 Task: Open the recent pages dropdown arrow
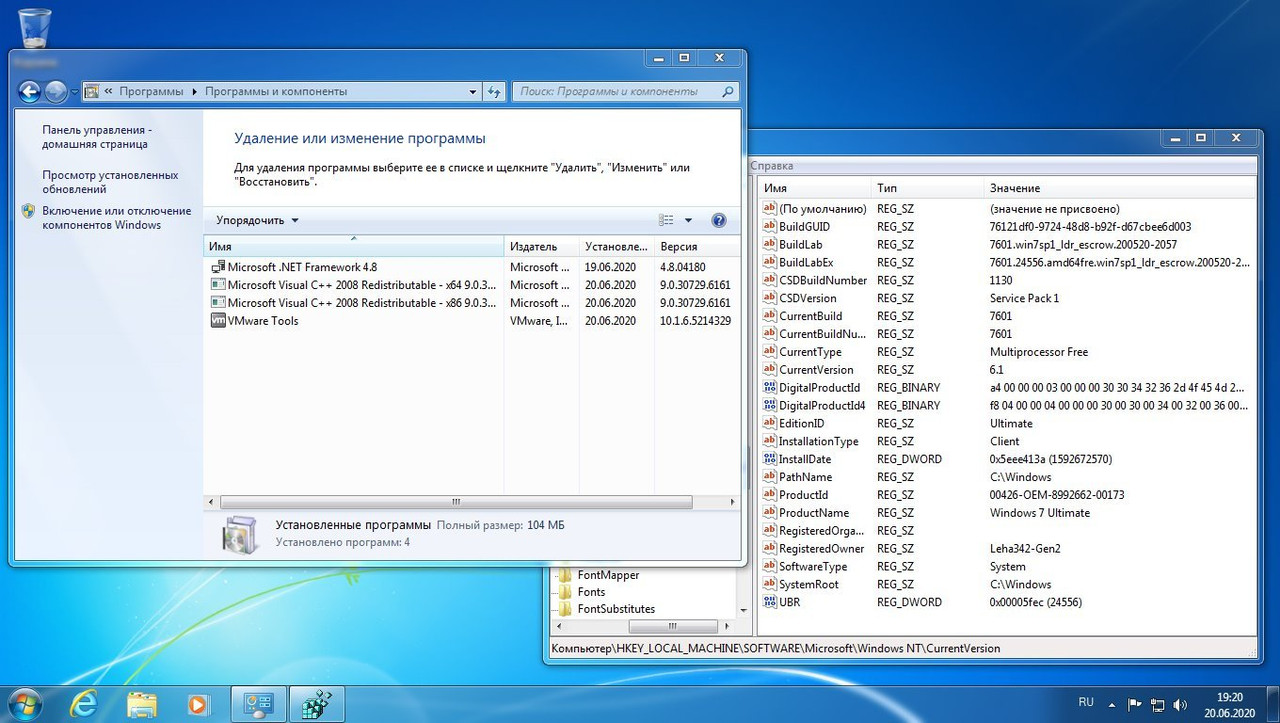tap(75, 92)
